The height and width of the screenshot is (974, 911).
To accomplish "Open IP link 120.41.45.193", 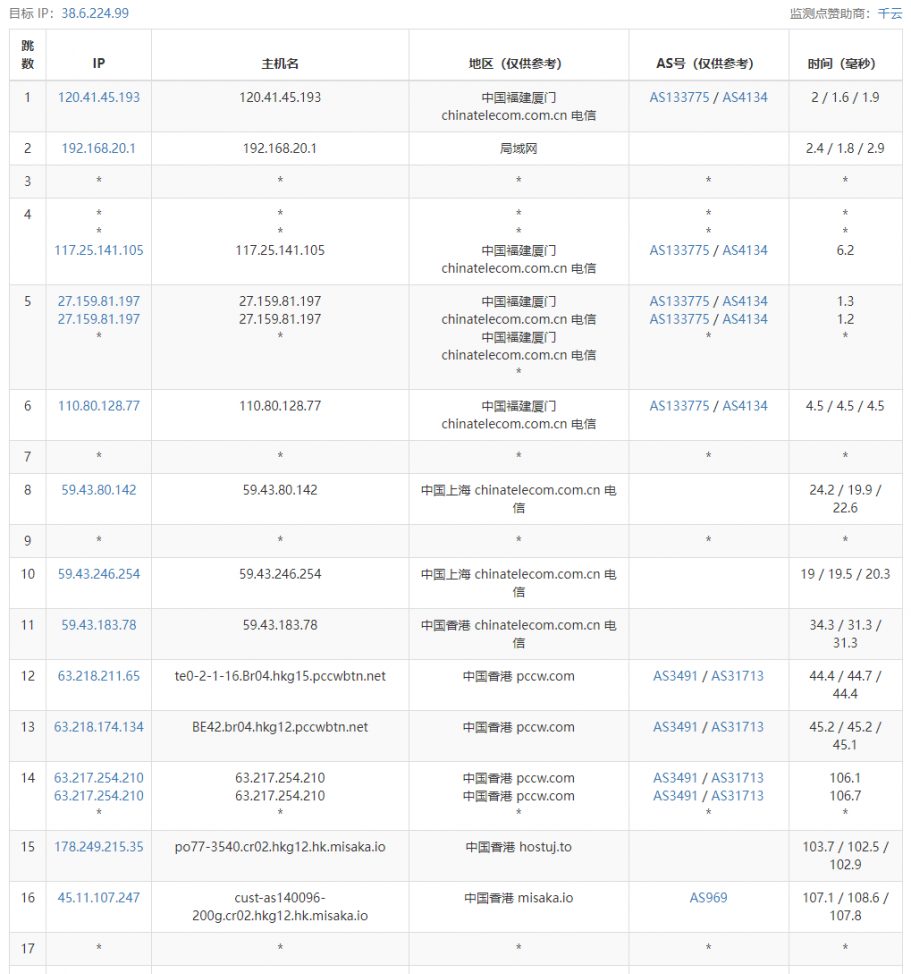I will pyautogui.click(x=99, y=97).
